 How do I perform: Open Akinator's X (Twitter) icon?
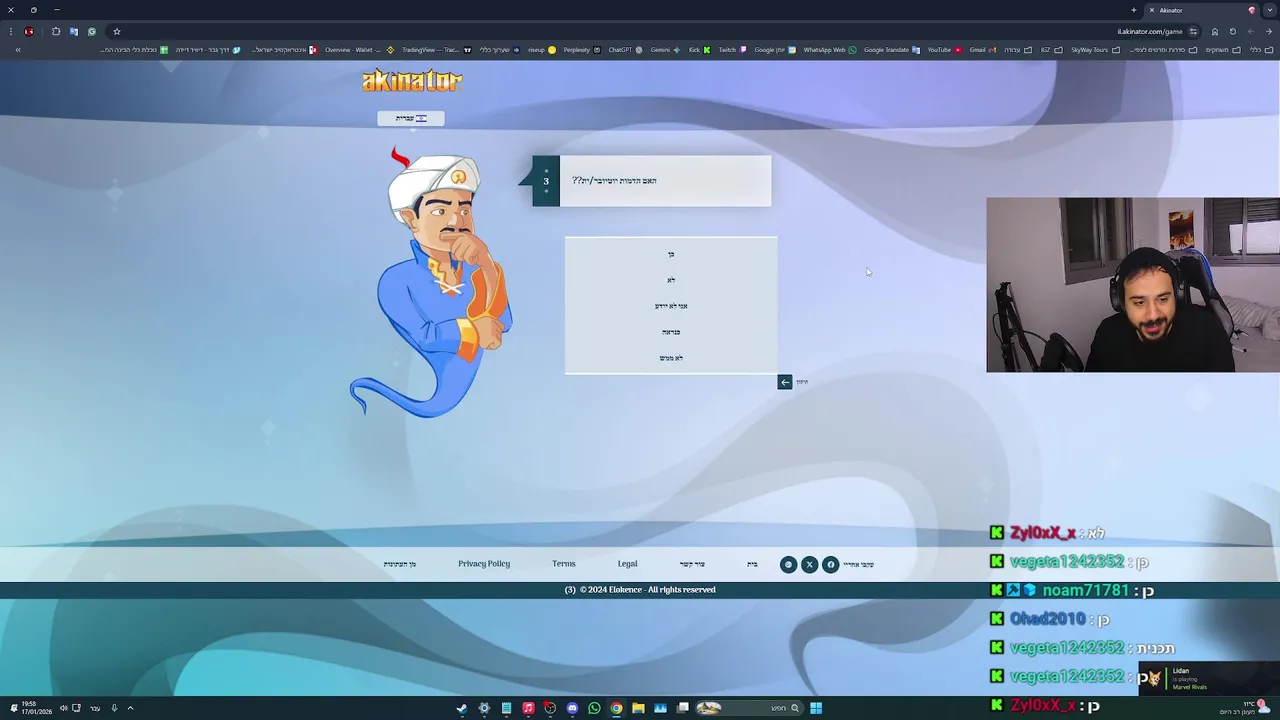[x=809, y=565]
